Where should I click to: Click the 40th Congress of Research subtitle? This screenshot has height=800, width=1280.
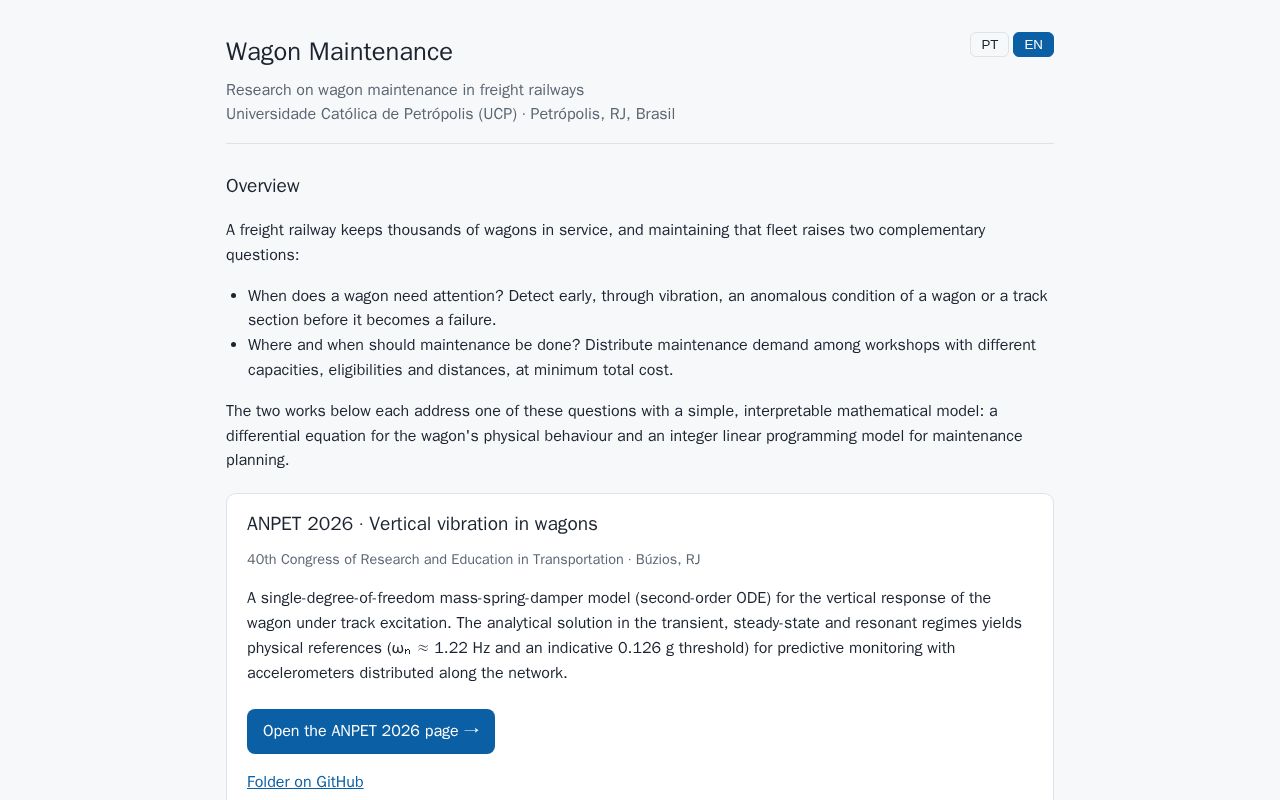[x=473, y=560]
